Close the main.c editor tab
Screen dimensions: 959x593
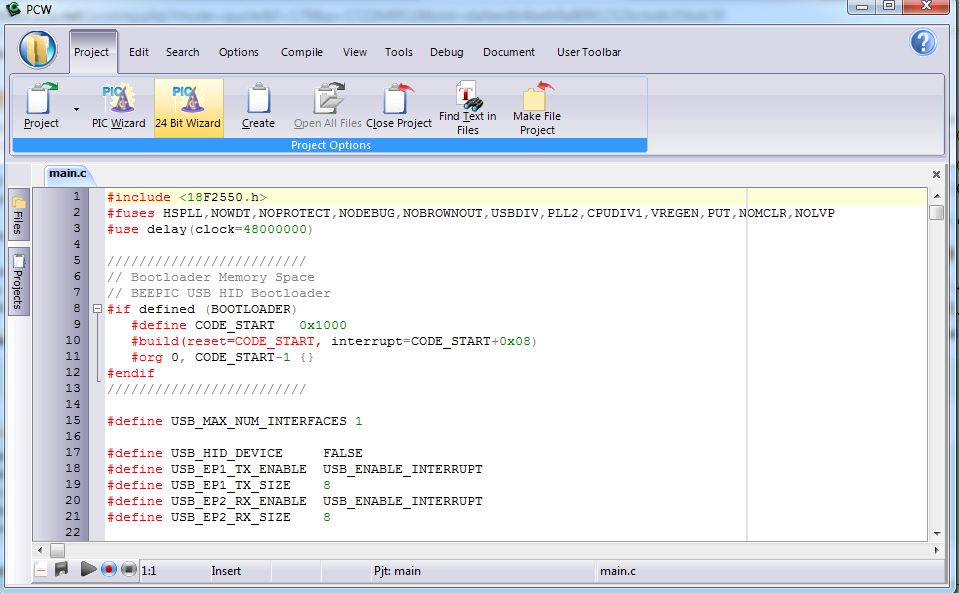point(936,174)
